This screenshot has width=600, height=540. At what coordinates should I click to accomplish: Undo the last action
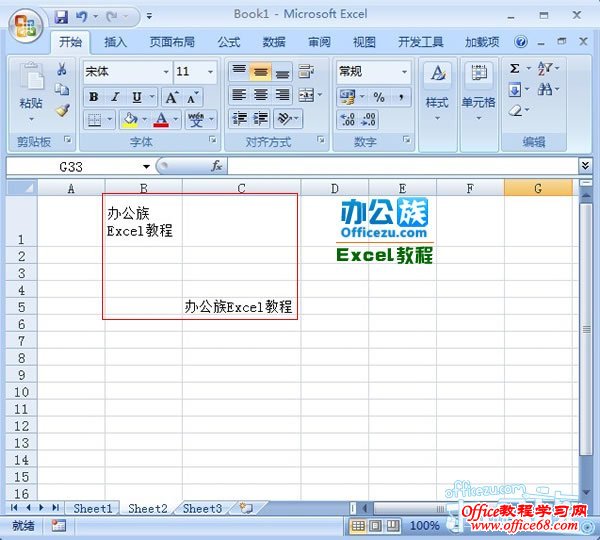pyautogui.click(x=81, y=16)
